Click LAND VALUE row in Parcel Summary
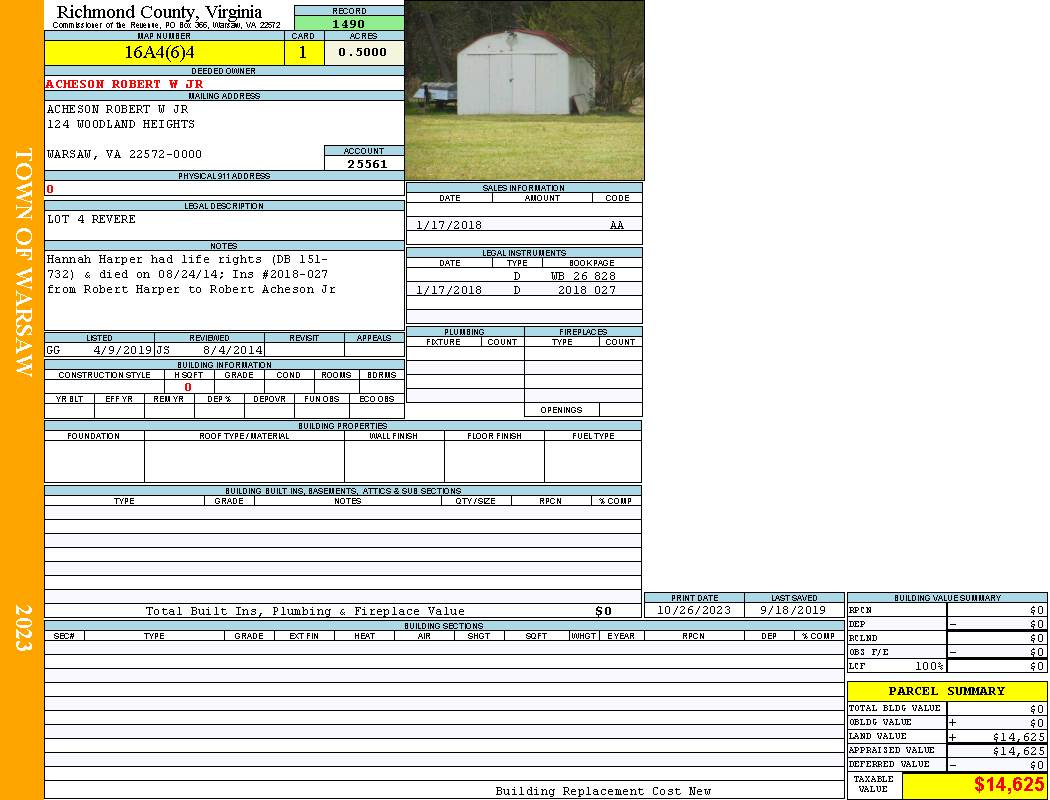Viewport: 1050px width, 800px height. coord(947,736)
